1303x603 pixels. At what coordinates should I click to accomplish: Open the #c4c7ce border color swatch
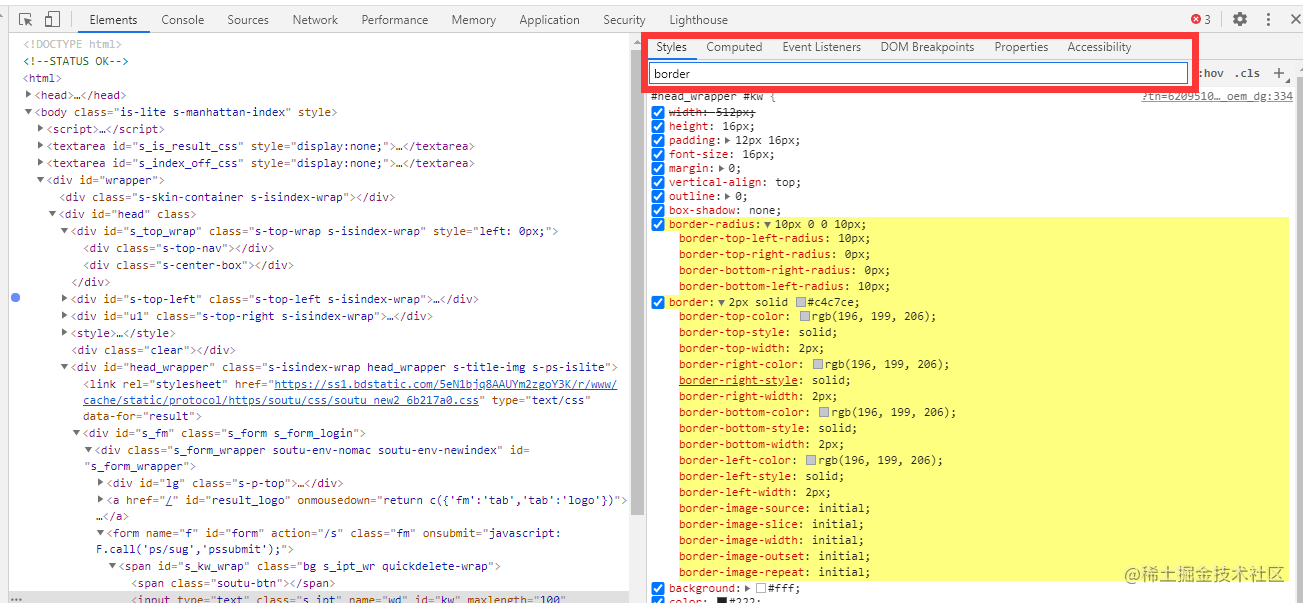pyautogui.click(x=801, y=303)
